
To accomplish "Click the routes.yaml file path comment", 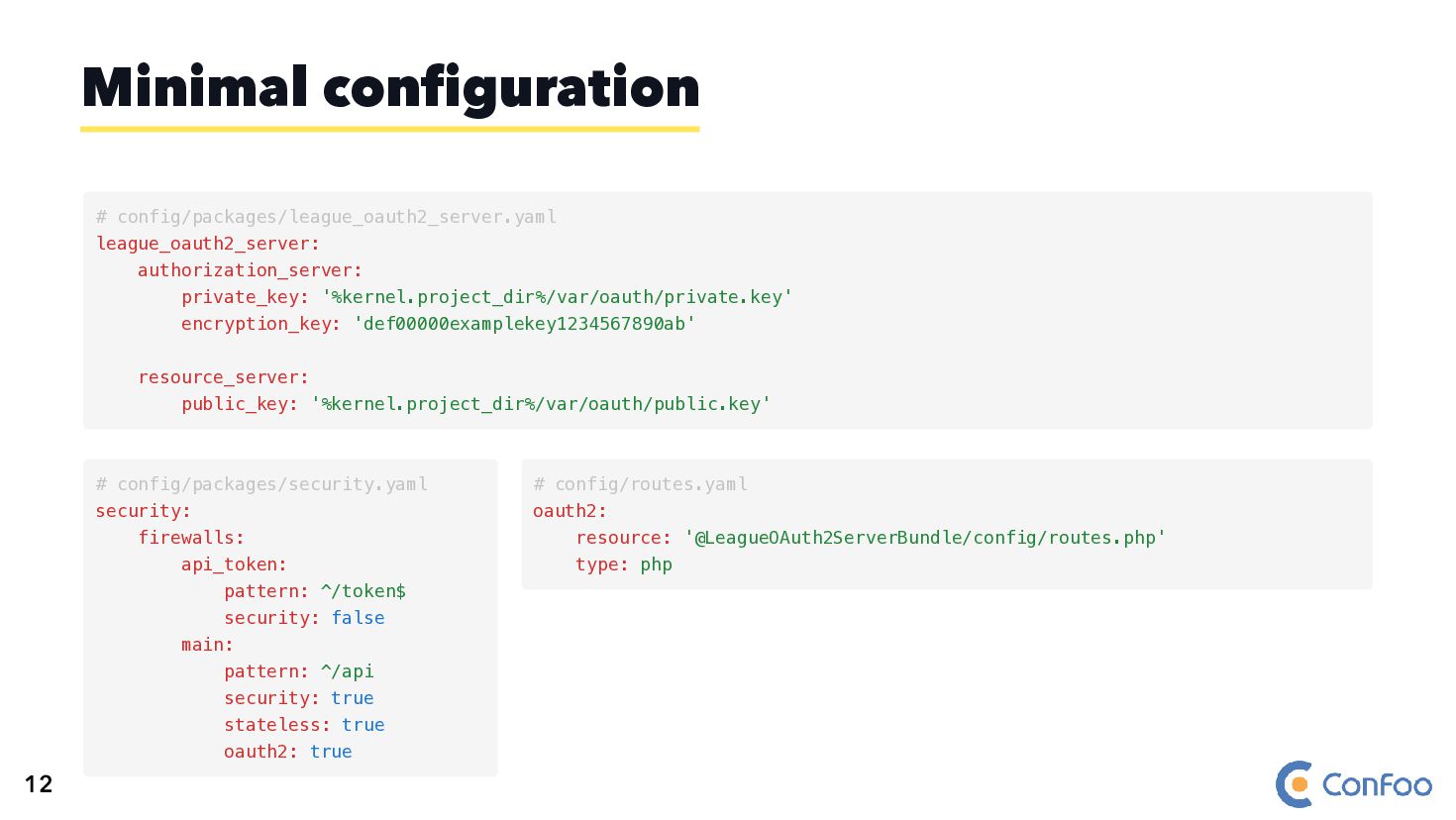I will (640, 484).
